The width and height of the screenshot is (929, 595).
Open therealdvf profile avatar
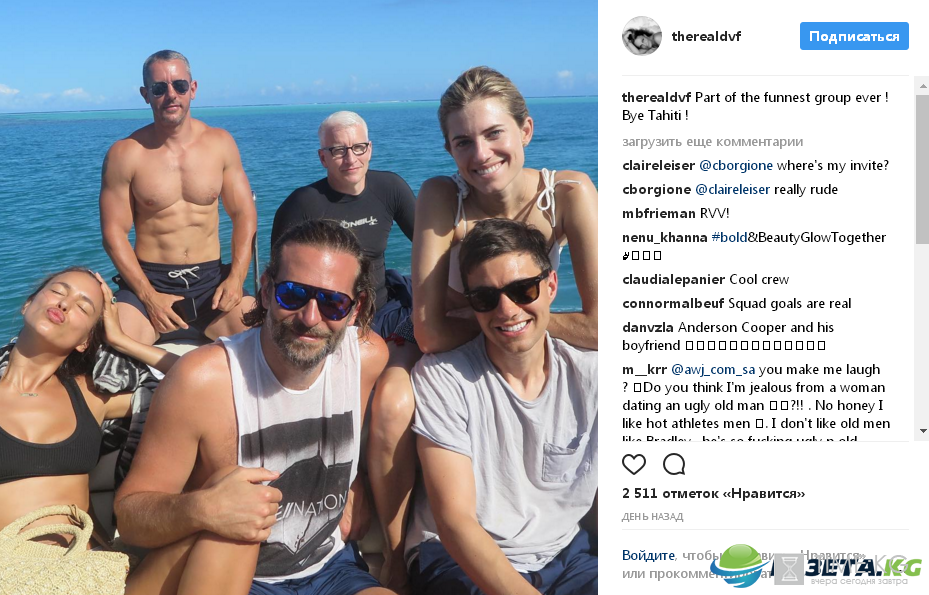click(x=642, y=36)
